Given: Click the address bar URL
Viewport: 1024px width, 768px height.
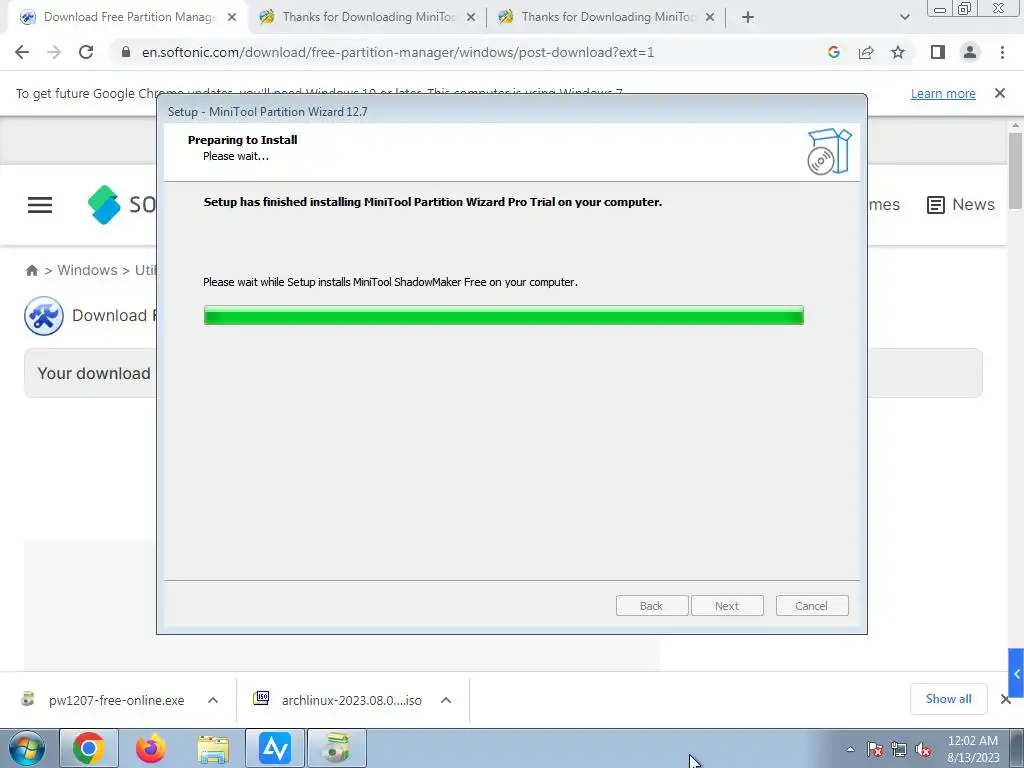Looking at the screenshot, I should (x=398, y=52).
